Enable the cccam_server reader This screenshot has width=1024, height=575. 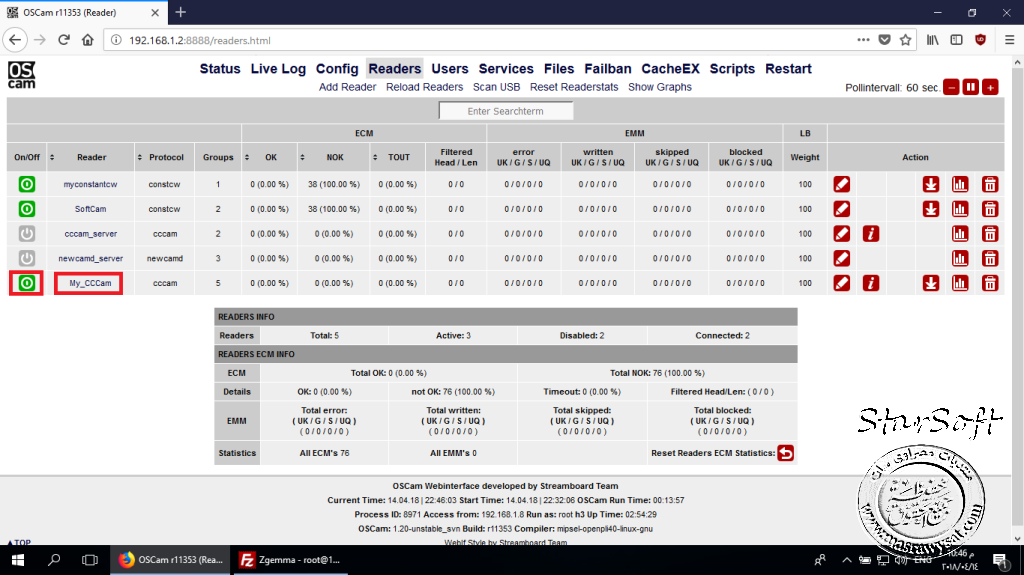tap(26, 234)
